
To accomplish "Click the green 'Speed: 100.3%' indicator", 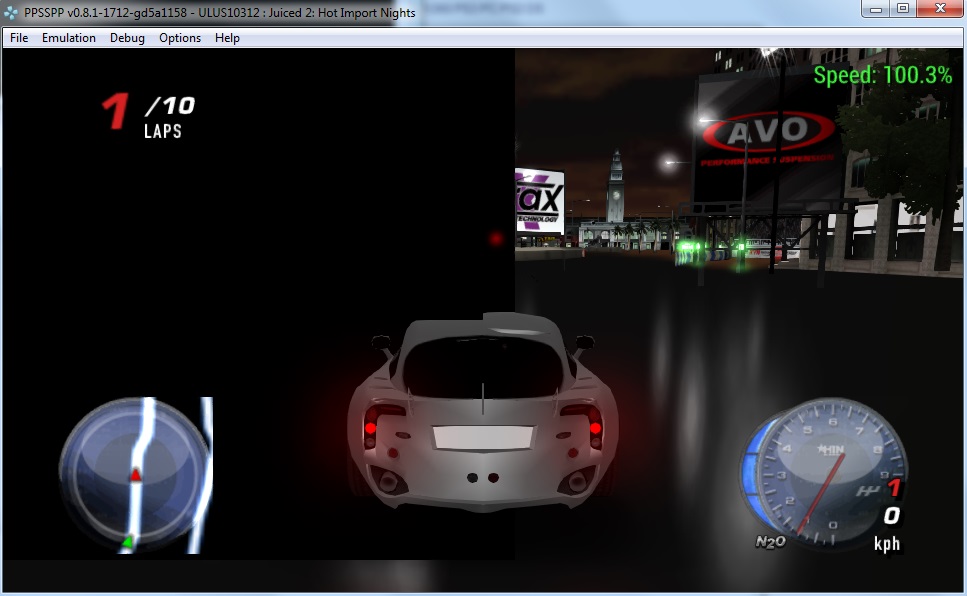I will pyautogui.click(x=883, y=75).
